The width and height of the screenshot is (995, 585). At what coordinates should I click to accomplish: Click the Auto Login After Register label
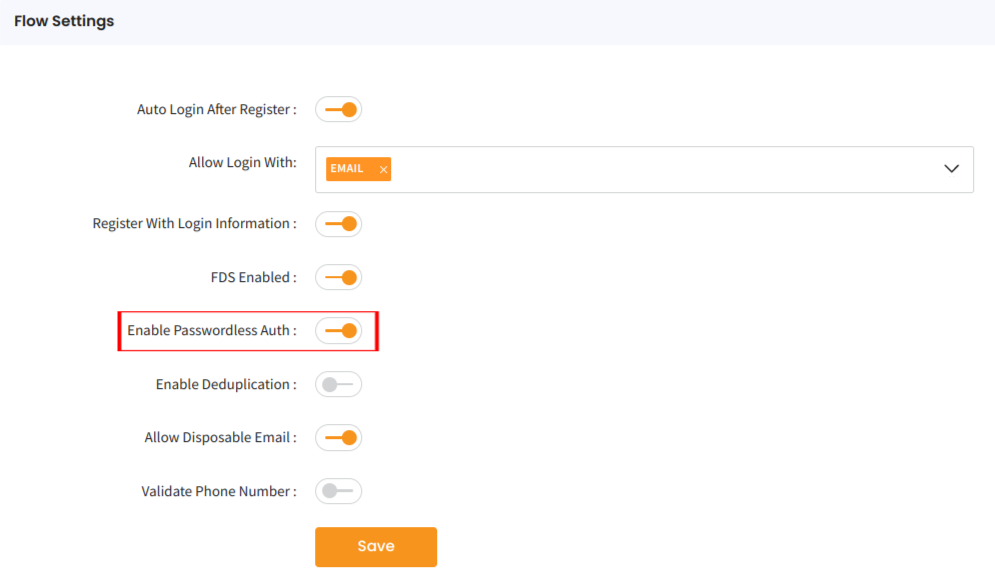[x=216, y=110]
